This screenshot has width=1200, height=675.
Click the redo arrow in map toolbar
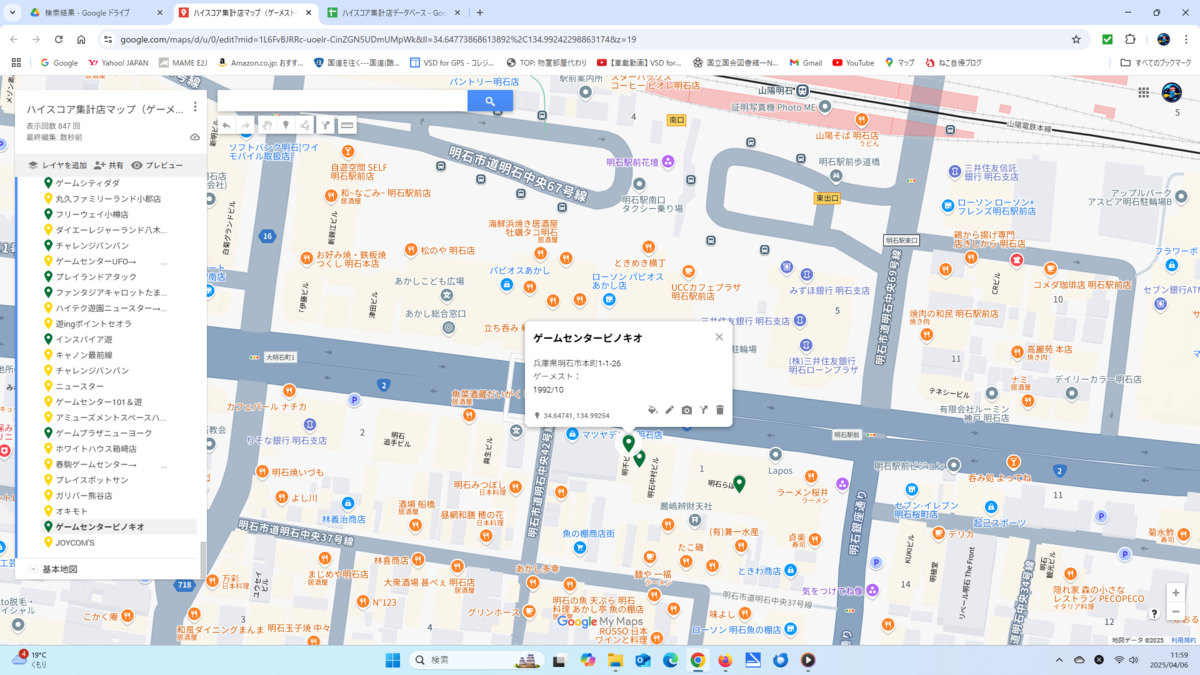[246, 126]
